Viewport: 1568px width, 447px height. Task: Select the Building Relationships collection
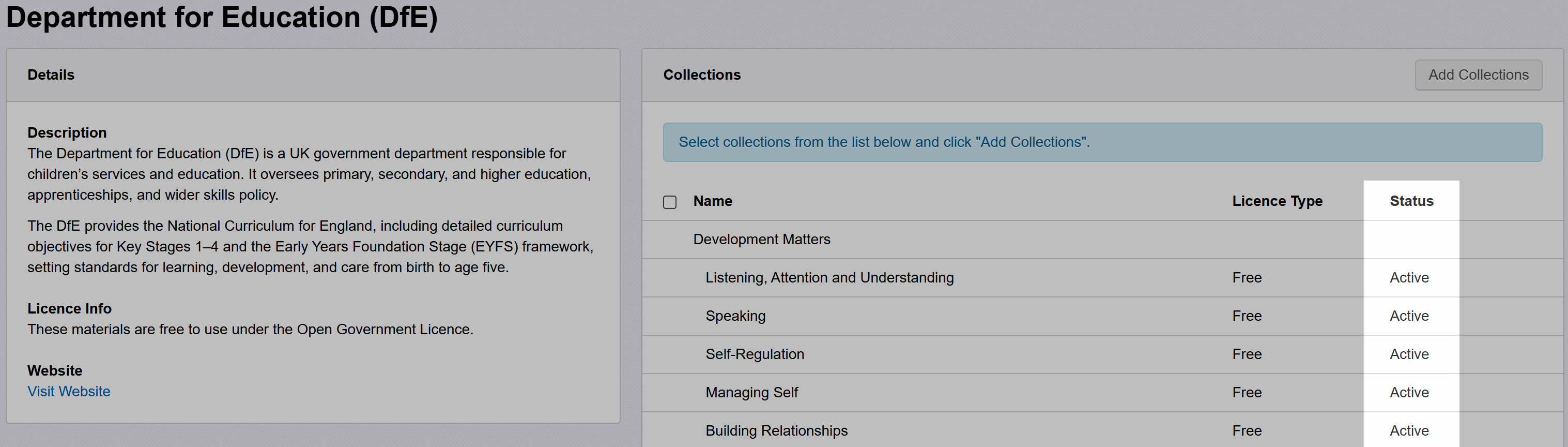pyautogui.click(x=776, y=431)
